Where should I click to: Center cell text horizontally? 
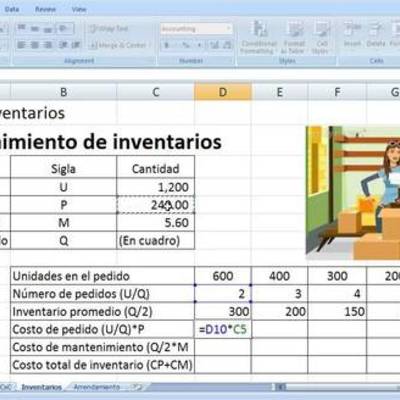(x=35, y=45)
